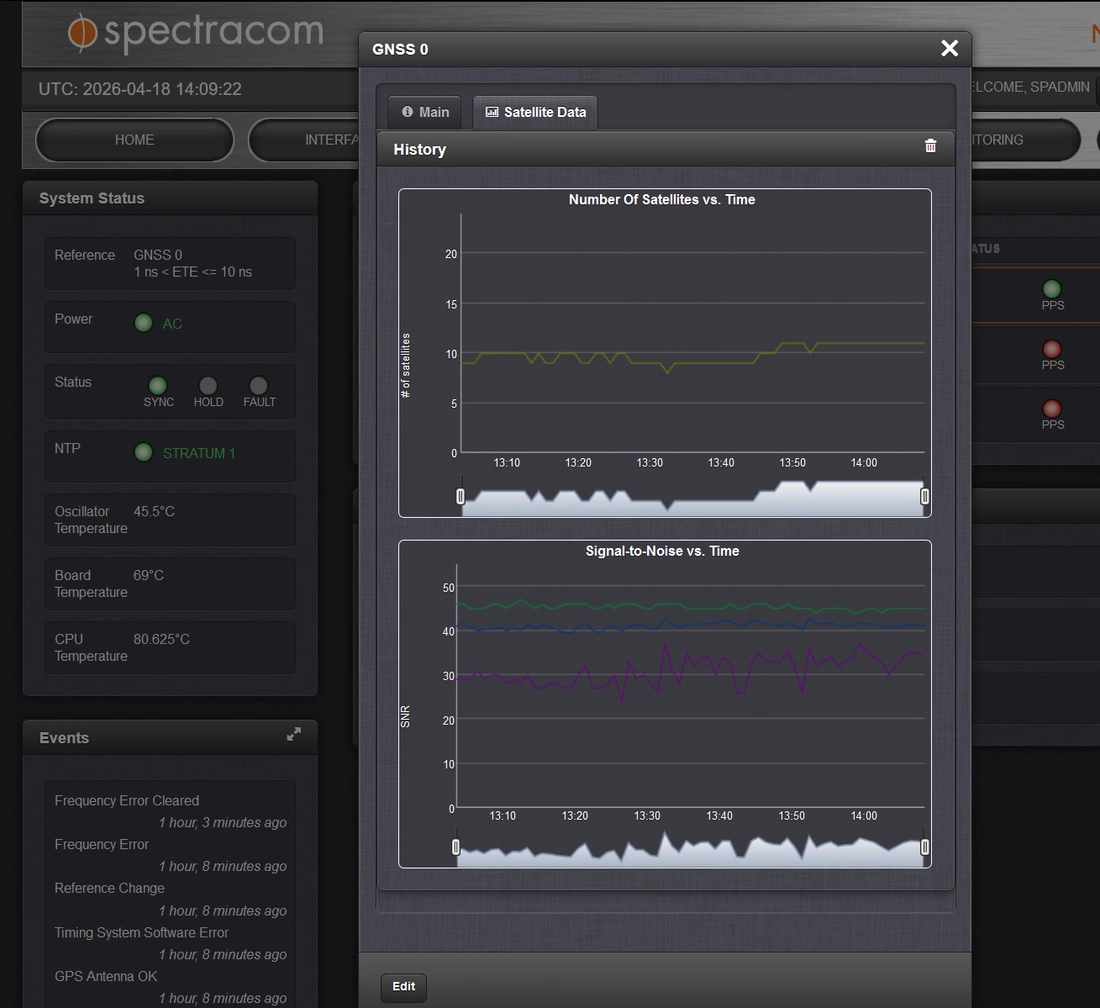Image resolution: width=1100 pixels, height=1008 pixels.
Task: Open the HOME navigation menu
Action: tap(134, 140)
